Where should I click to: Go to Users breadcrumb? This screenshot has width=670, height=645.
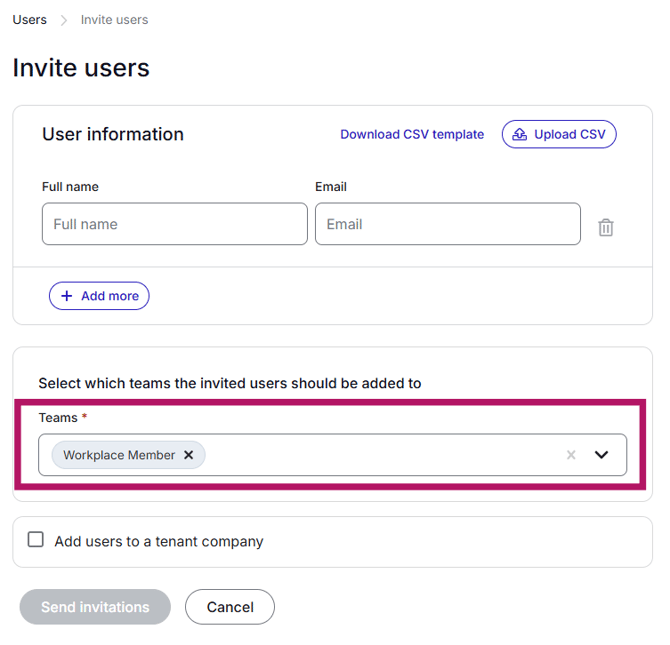tap(29, 20)
